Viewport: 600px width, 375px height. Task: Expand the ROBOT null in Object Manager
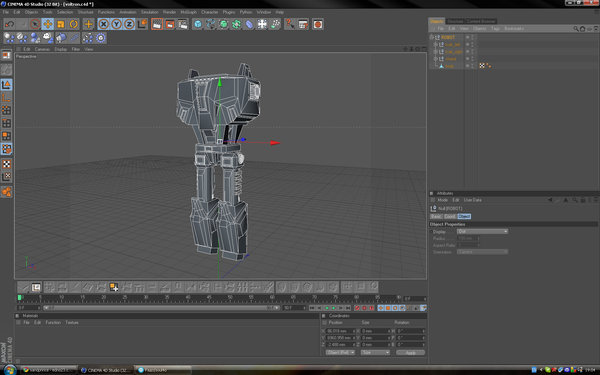pos(432,37)
